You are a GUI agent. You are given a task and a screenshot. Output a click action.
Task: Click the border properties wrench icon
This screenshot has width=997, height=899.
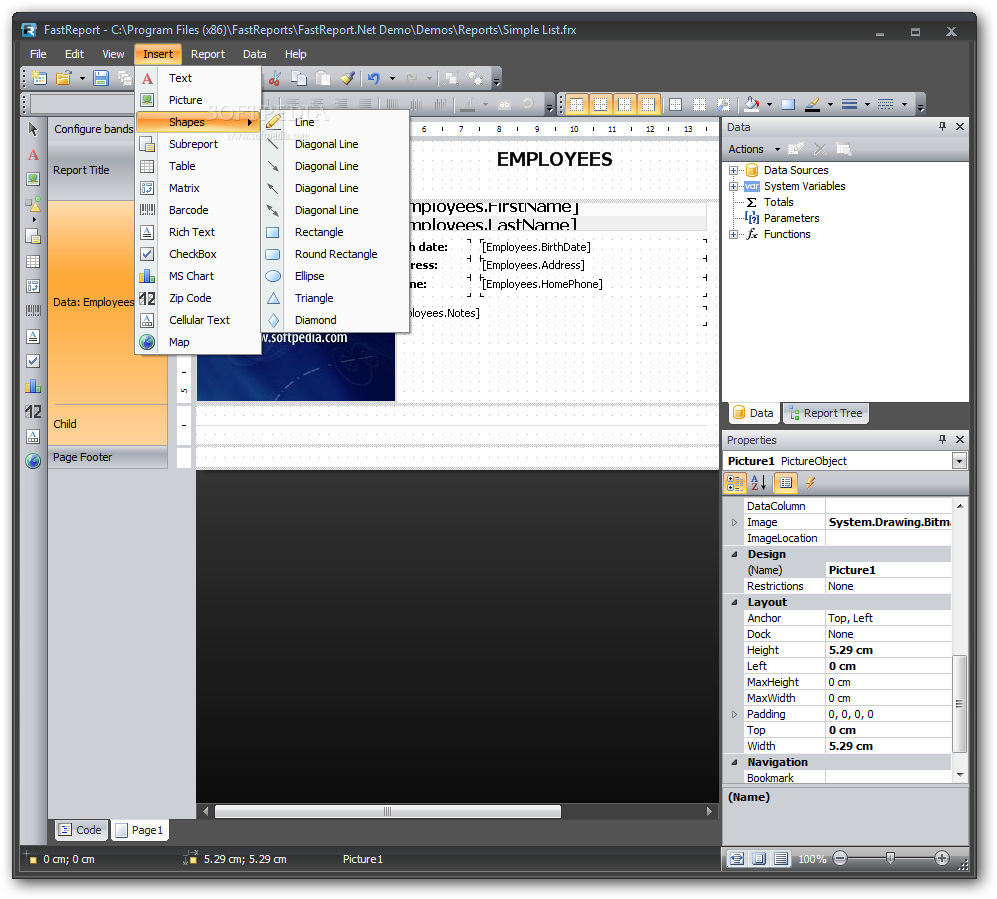pos(723,104)
